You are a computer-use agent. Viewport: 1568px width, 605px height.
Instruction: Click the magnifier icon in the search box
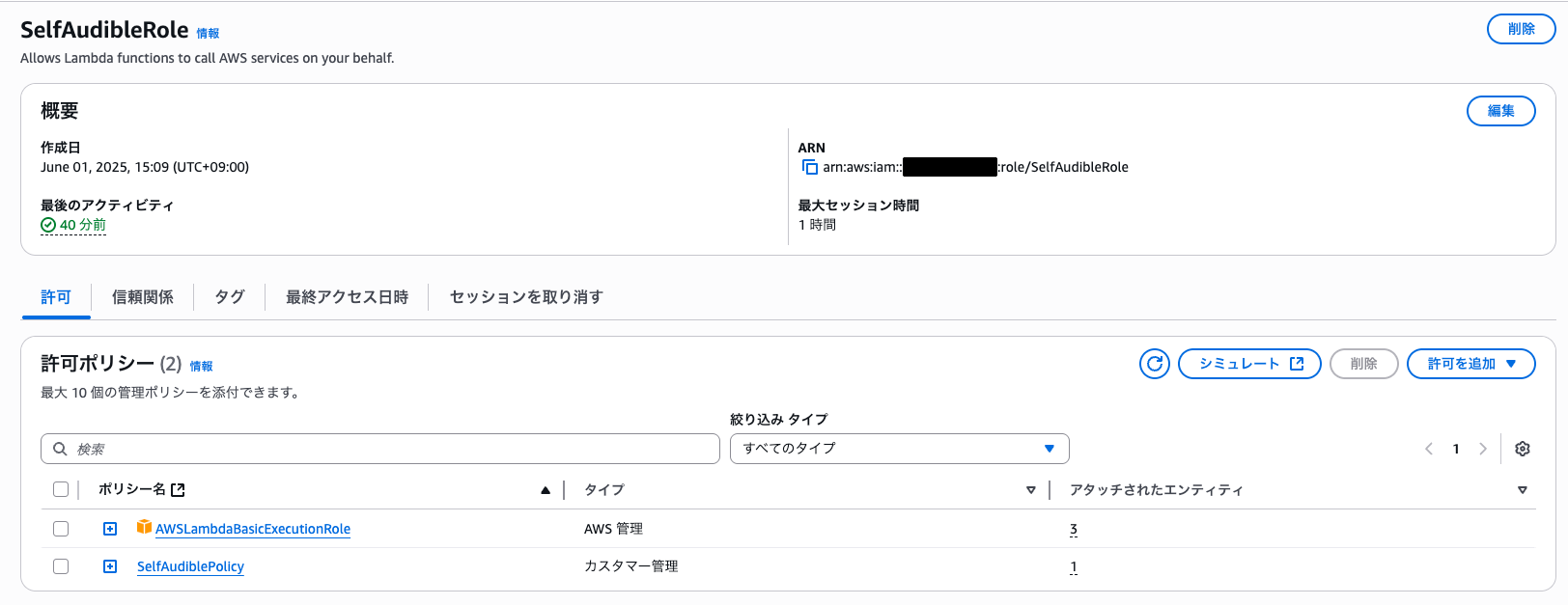60,449
